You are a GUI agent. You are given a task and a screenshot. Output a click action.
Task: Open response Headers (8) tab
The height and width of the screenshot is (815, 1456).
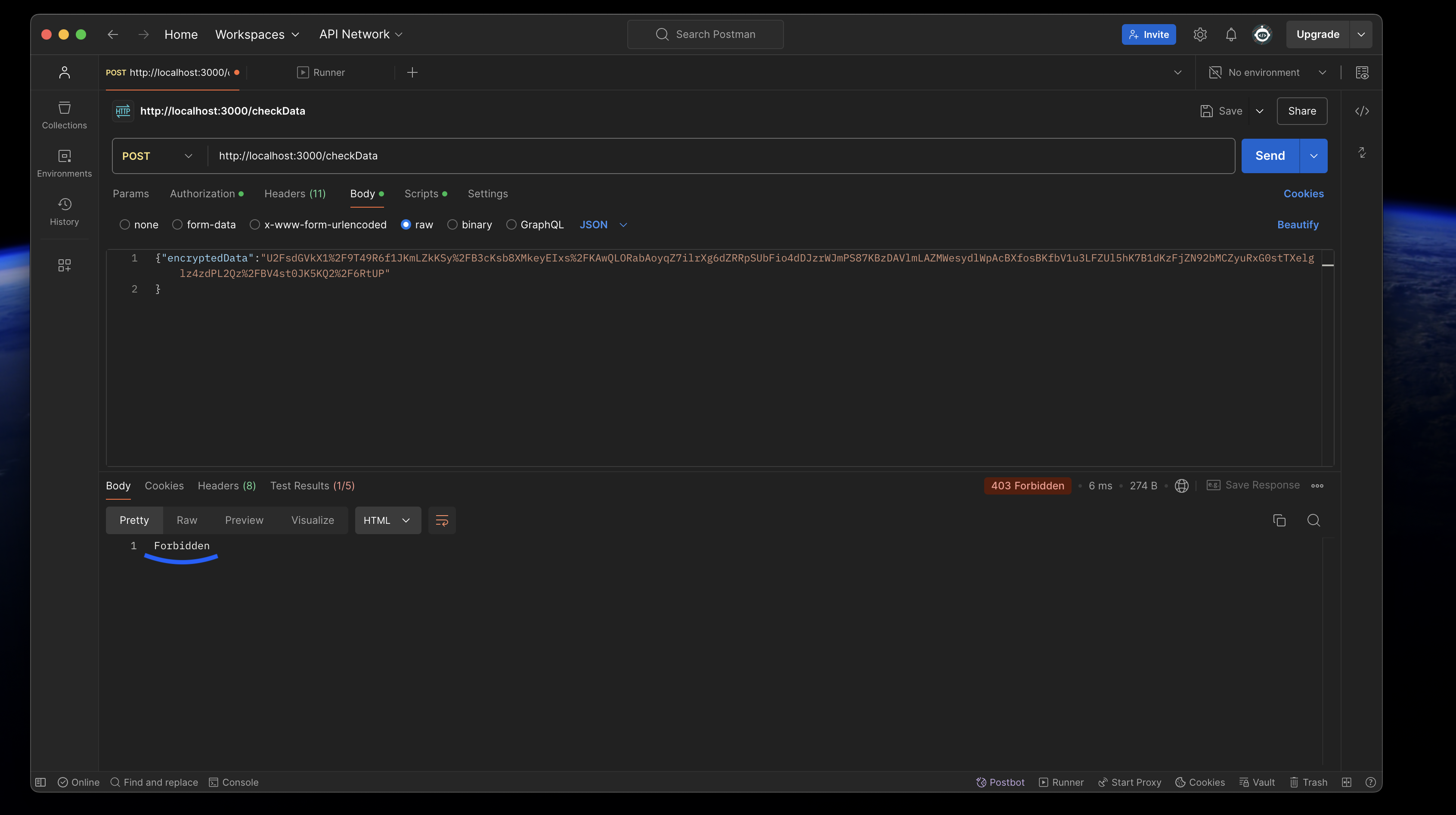coord(226,486)
